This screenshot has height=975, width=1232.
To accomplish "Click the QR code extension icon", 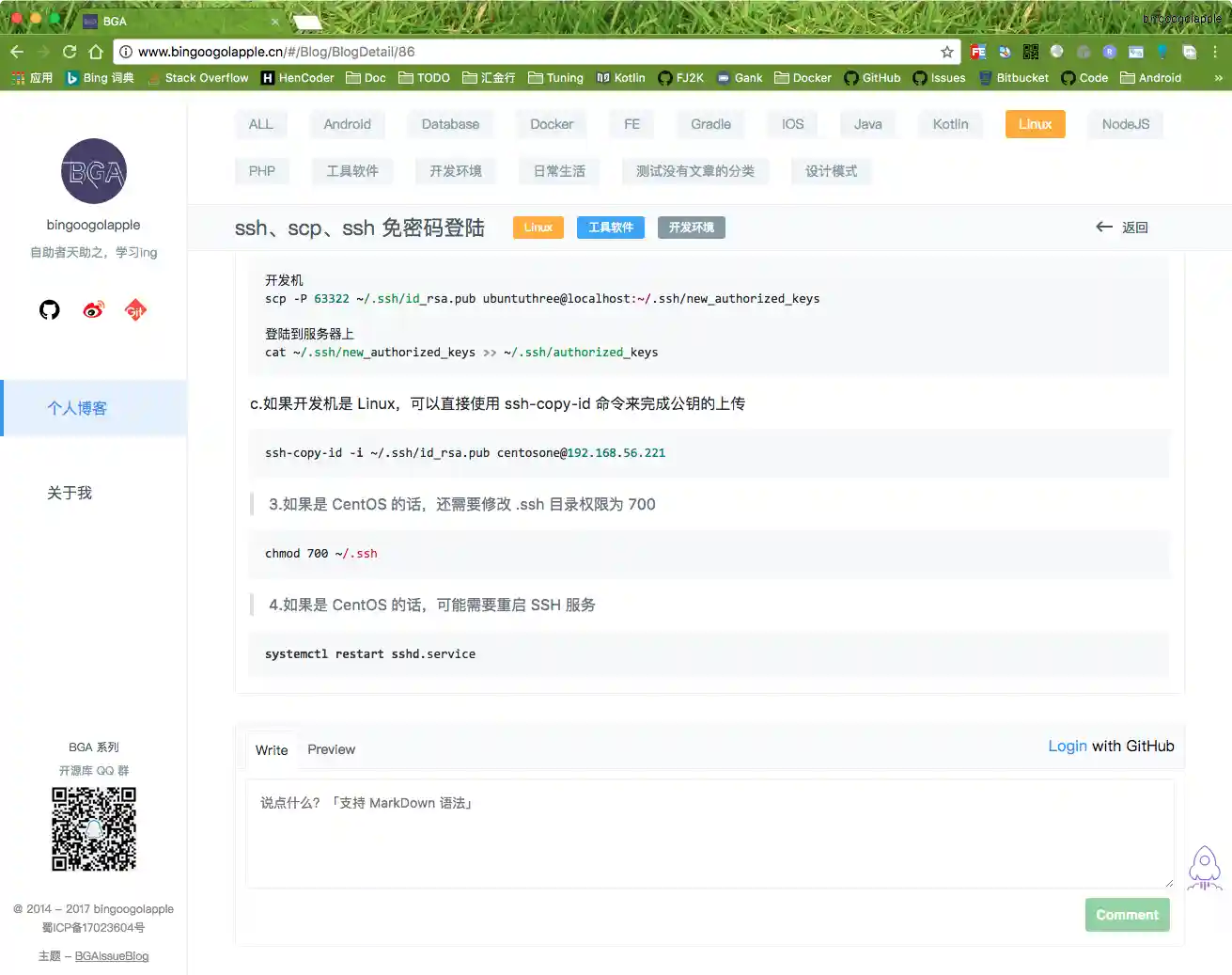I will coord(1030,51).
